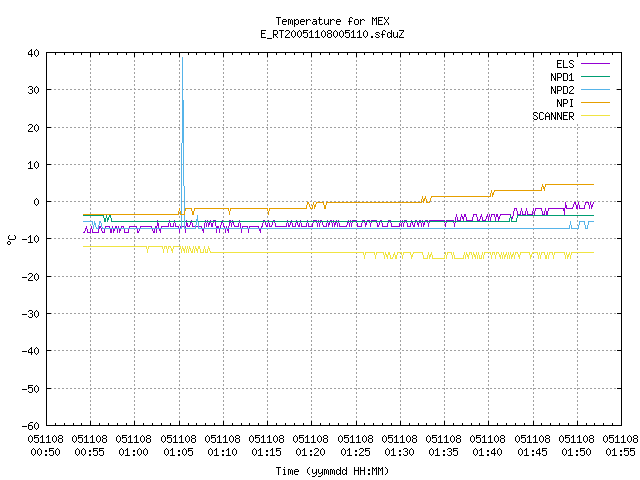Click the y-axis label 0
The height and width of the screenshot is (480, 640).
(37, 202)
